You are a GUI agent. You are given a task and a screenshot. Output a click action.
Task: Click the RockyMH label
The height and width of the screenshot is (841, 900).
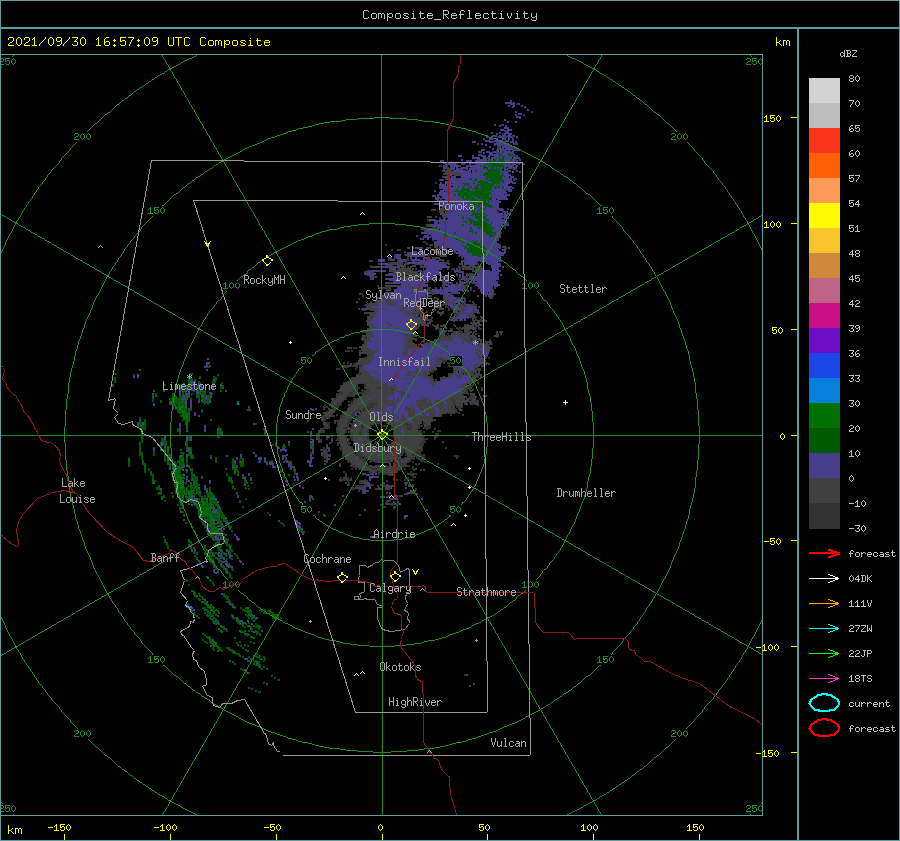264,280
